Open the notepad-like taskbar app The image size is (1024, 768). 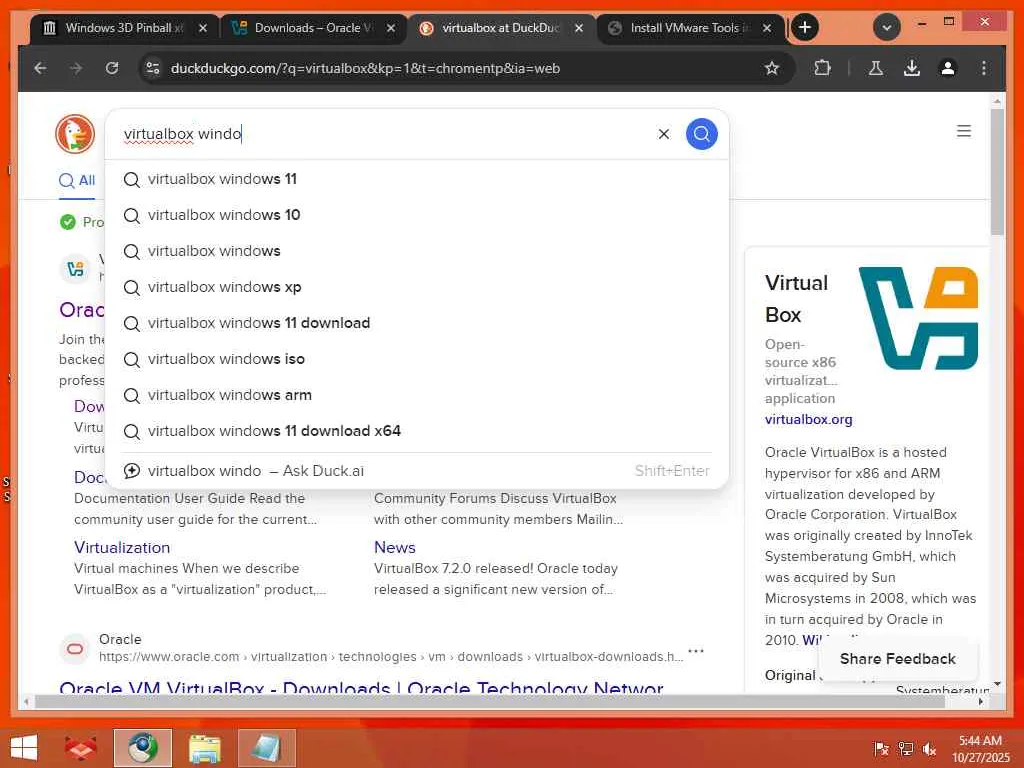point(266,748)
